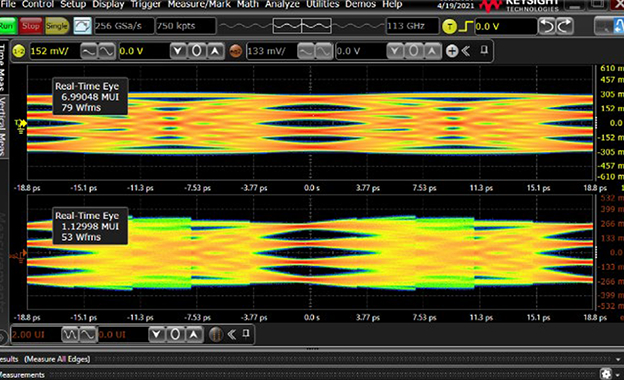The width and height of the screenshot is (624, 380).
Task: Click the round horizontal setup icon
Action: [216, 335]
